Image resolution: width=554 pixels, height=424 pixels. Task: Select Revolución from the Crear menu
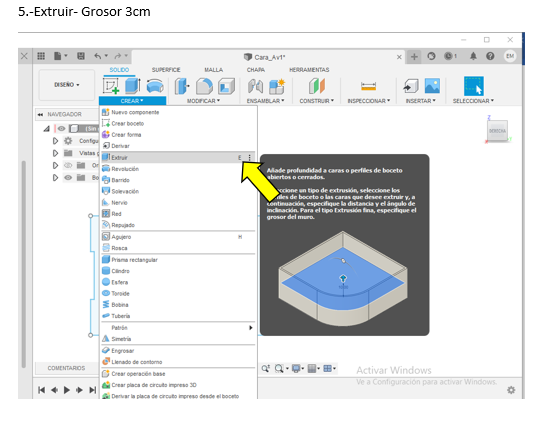pos(178,169)
